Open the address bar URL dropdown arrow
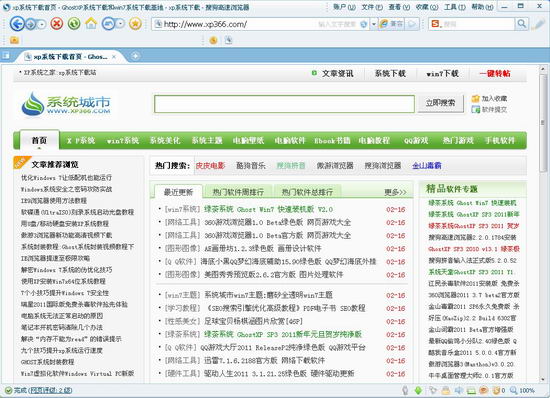This screenshot has height=398, width=550. click(374, 24)
